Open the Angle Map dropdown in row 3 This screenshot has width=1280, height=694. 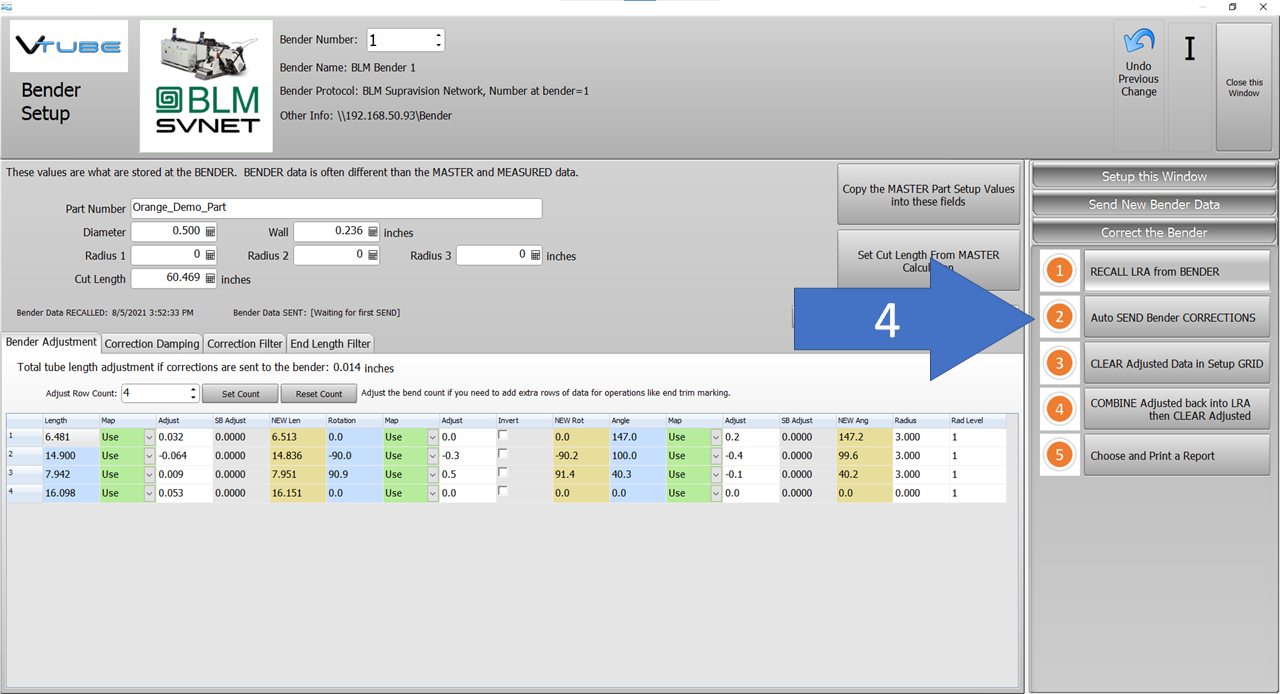coord(716,474)
